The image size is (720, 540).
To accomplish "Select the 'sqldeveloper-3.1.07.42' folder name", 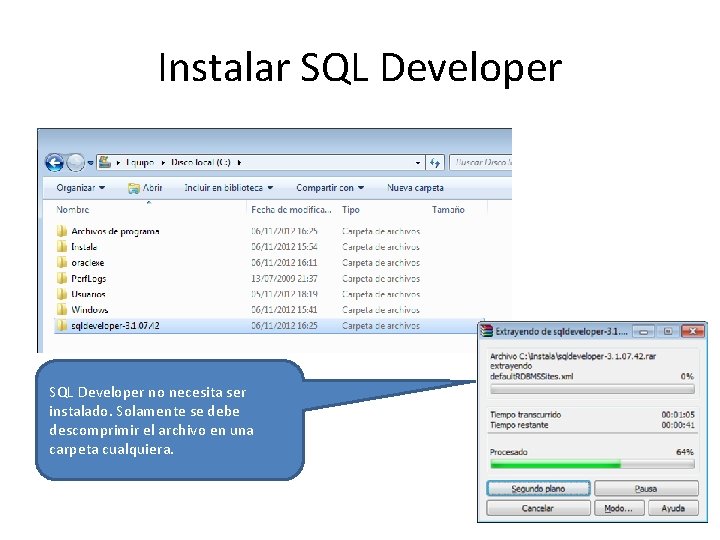I will pyautogui.click(x=115, y=326).
